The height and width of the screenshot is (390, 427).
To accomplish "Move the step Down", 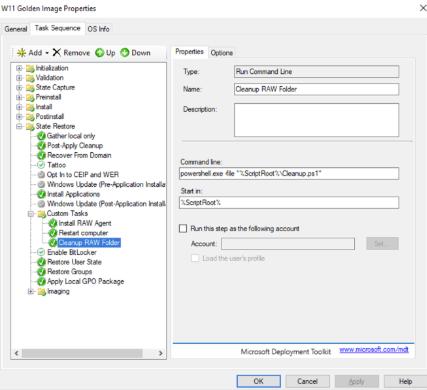I will pyautogui.click(x=135, y=53).
